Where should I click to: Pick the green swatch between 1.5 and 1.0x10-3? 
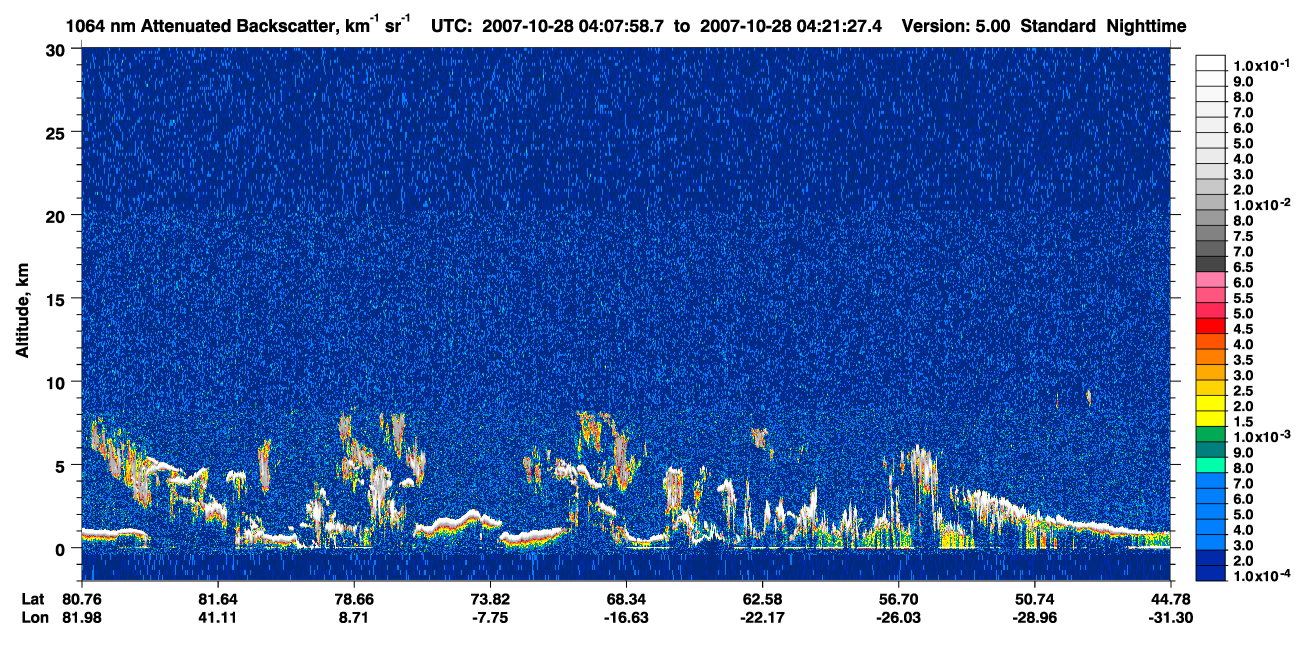(1211, 434)
